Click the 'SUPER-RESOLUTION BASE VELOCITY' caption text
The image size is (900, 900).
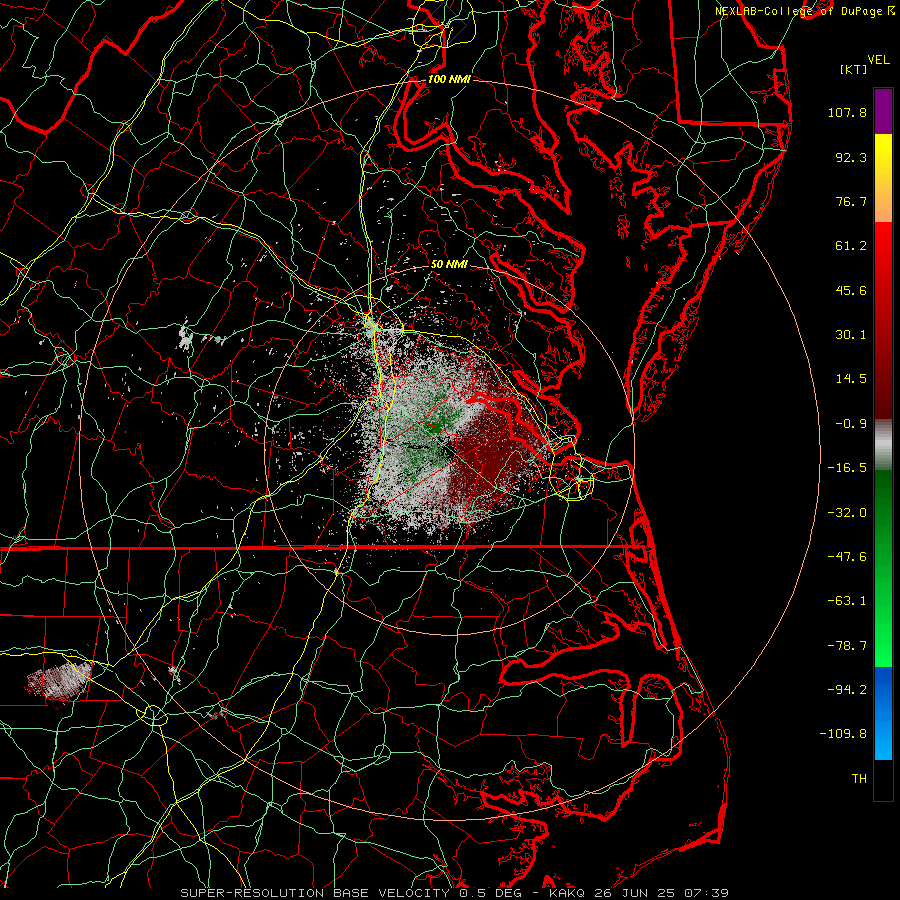pyautogui.click(x=315, y=893)
